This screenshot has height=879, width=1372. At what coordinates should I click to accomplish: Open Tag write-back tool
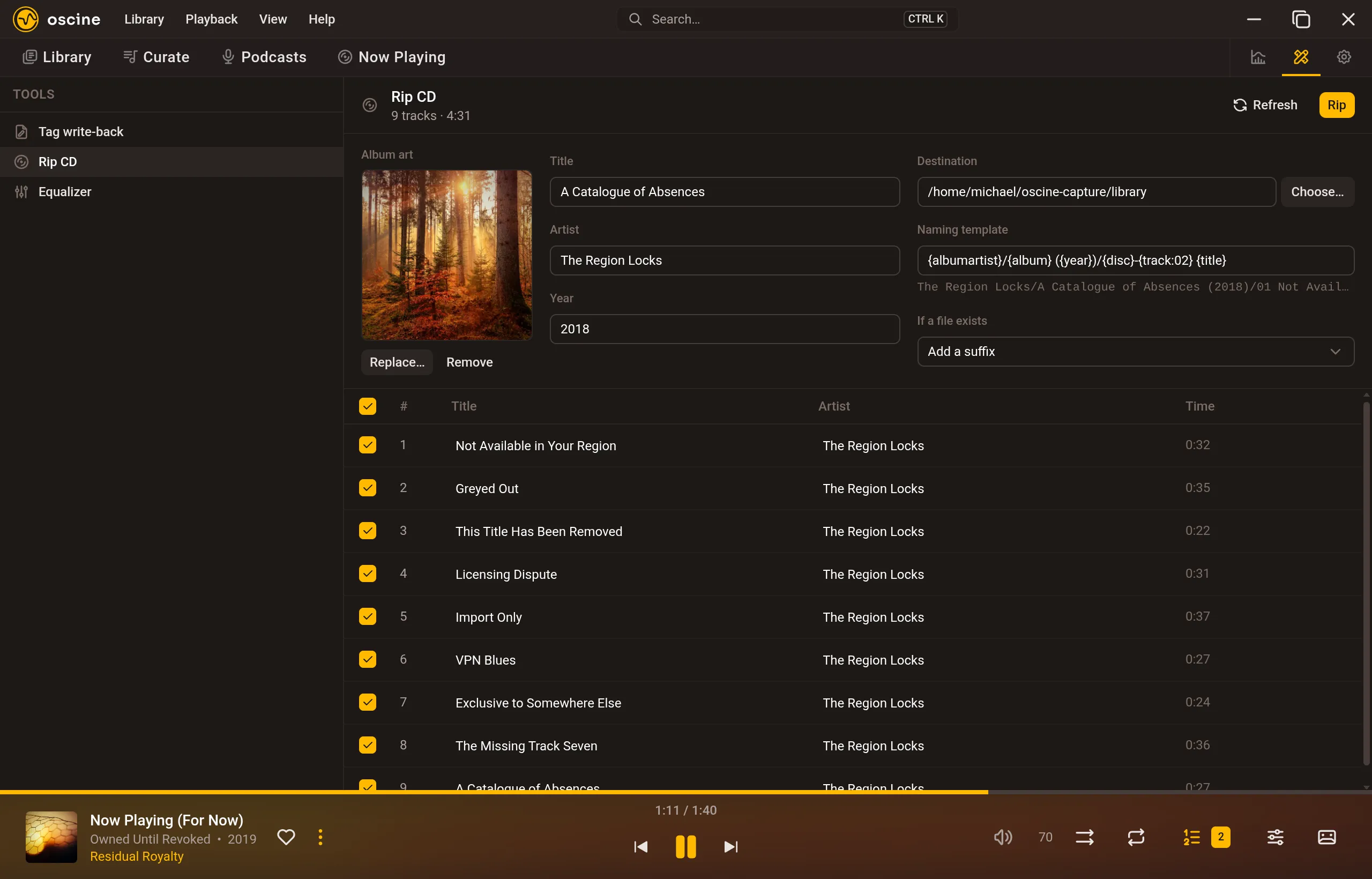171,132
